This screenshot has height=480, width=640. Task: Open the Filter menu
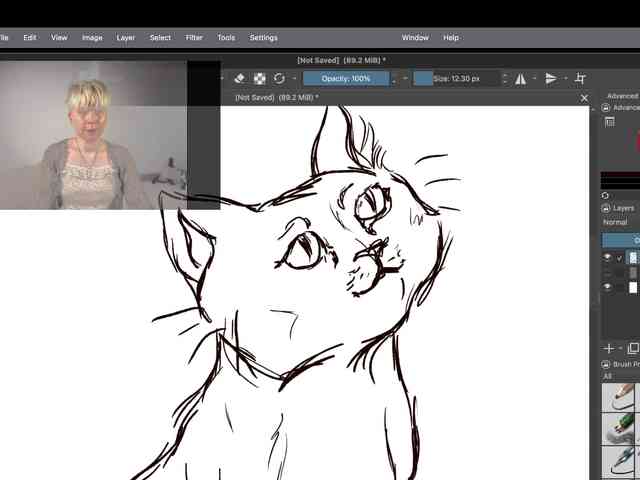pos(193,38)
